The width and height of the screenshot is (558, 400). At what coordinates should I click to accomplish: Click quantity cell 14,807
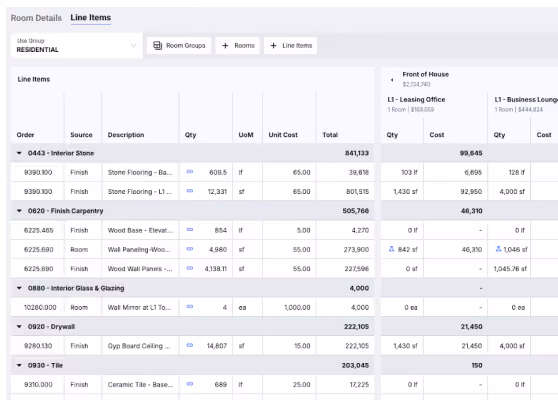click(217, 346)
